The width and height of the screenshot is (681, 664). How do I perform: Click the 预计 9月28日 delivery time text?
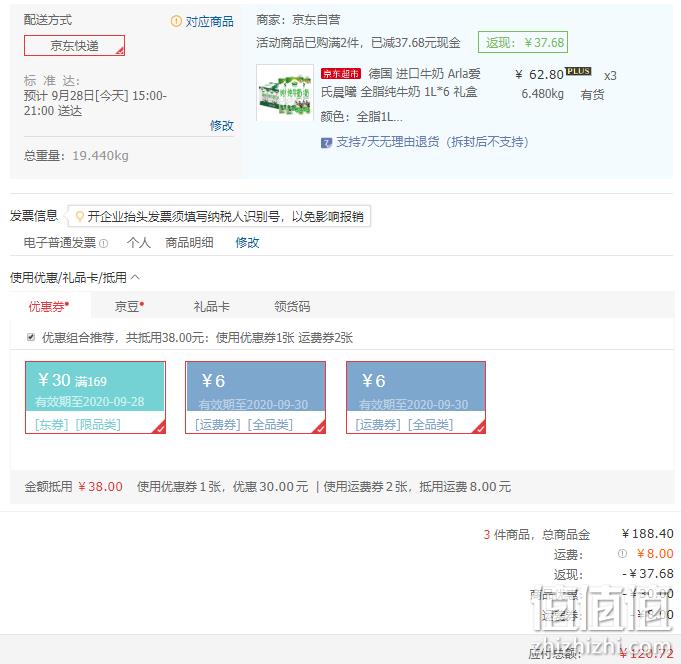click(95, 103)
